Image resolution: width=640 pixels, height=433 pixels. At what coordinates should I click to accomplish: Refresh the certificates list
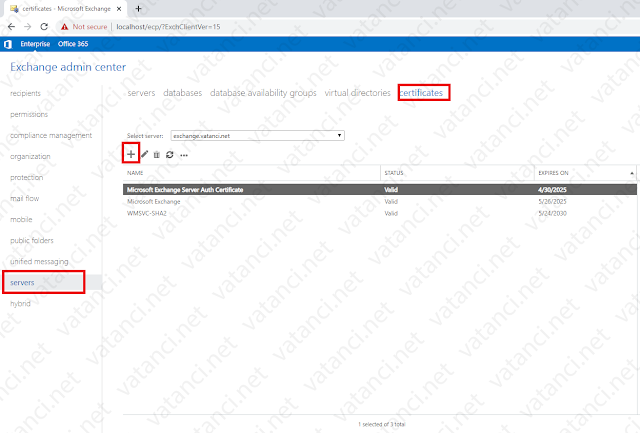[170, 155]
